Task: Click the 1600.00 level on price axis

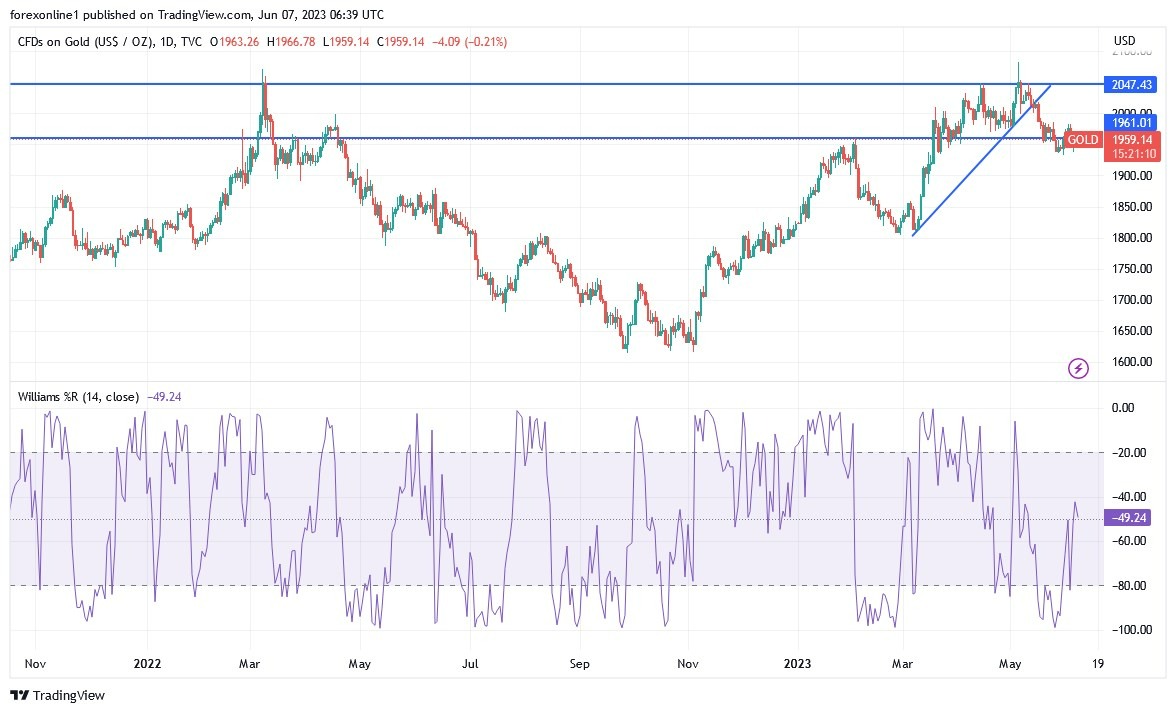Action: point(1132,361)
